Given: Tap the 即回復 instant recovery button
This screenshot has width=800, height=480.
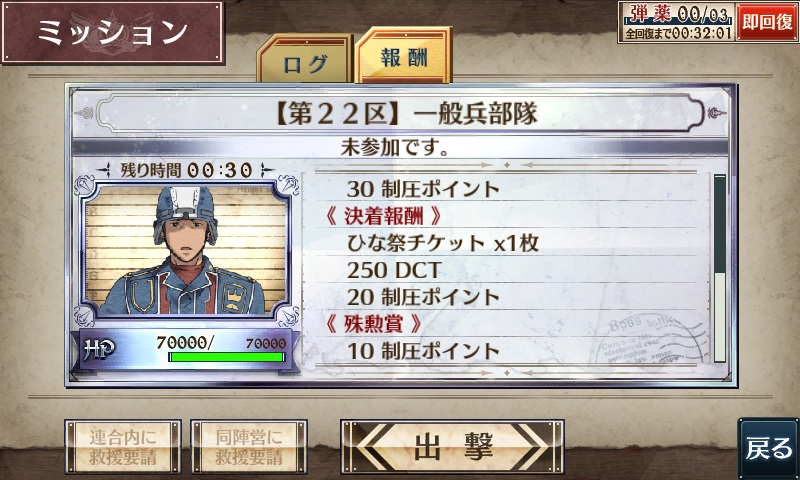Looking at the screenshot, I should point(767,22).
